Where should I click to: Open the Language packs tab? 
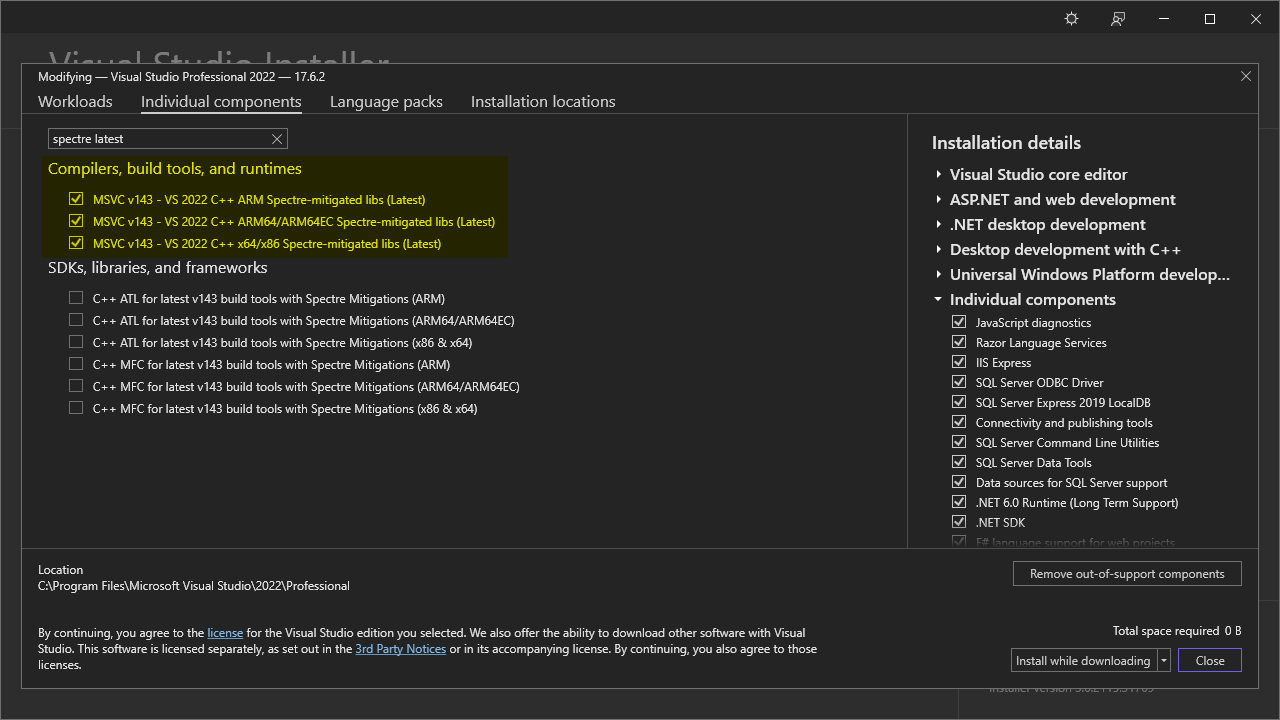coord(386,102)
